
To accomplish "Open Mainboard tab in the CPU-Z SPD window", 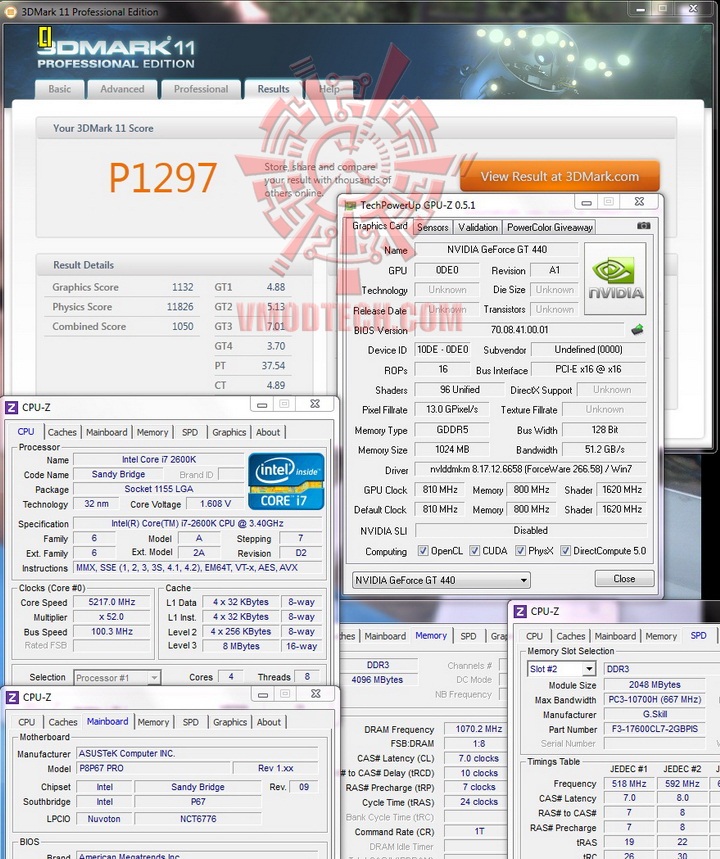I will pos(615,636).
